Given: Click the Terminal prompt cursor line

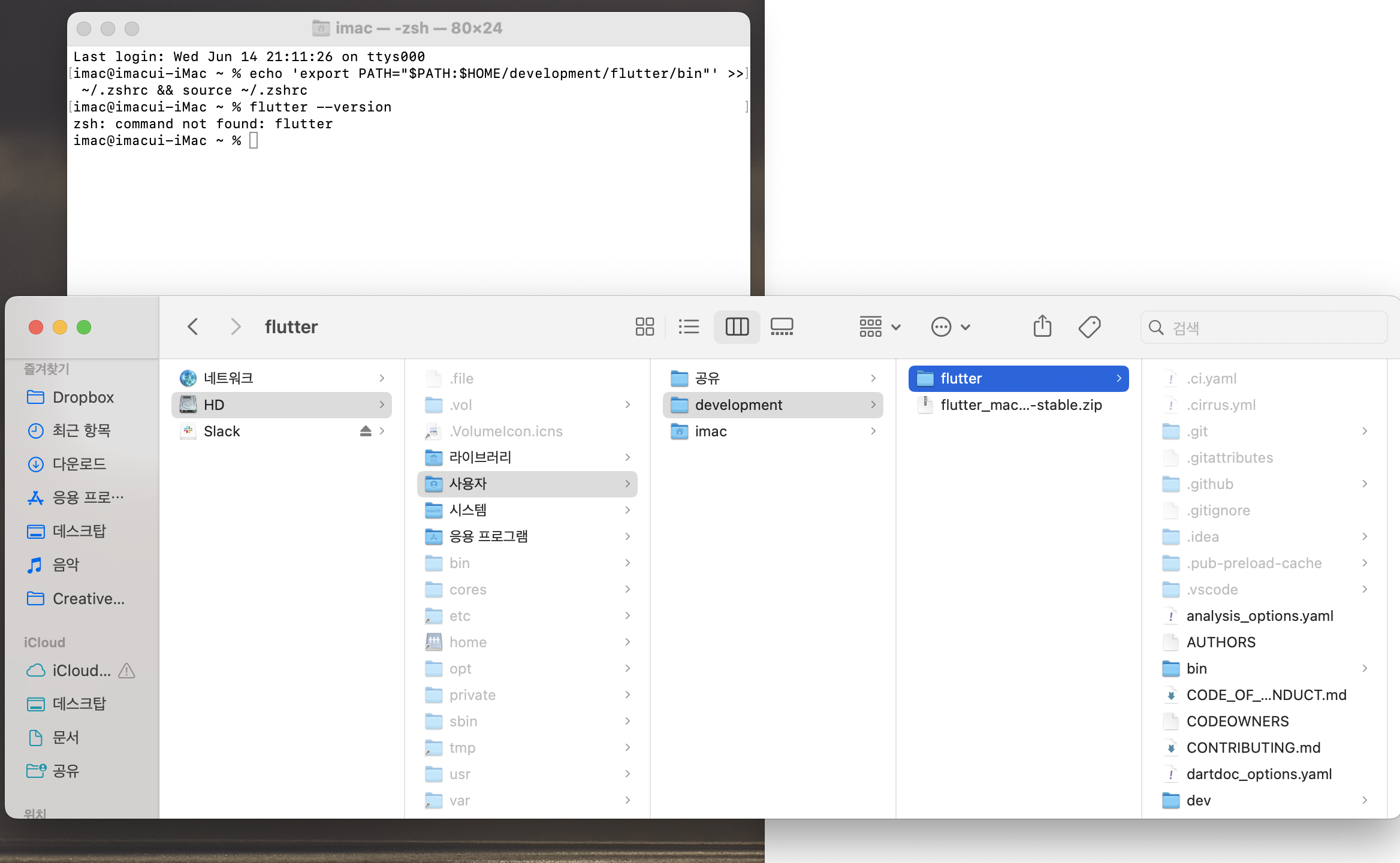Looking at the screenshot, I should click(x=254, y=140).
